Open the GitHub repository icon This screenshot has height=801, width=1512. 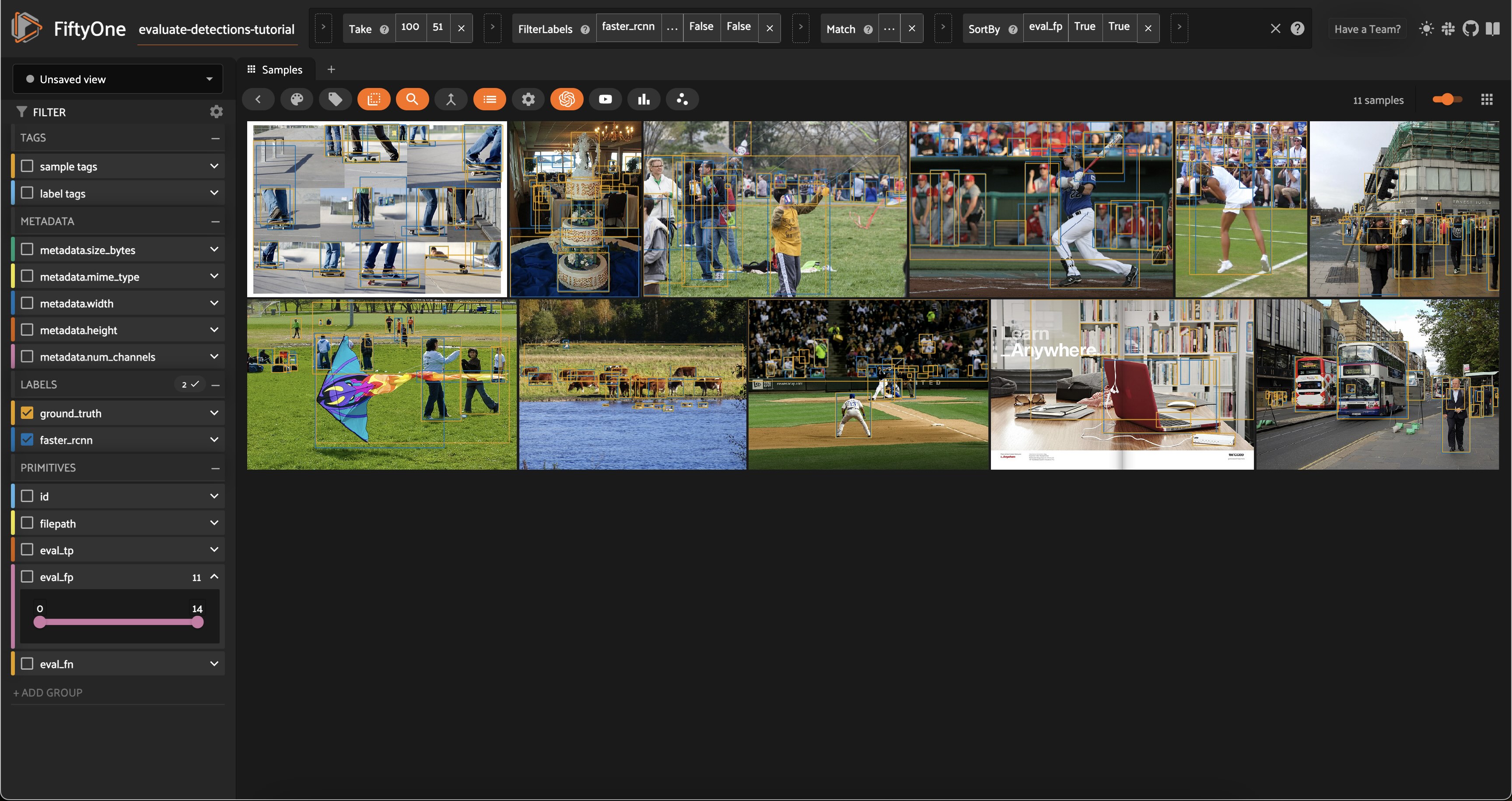[1470, 28]
